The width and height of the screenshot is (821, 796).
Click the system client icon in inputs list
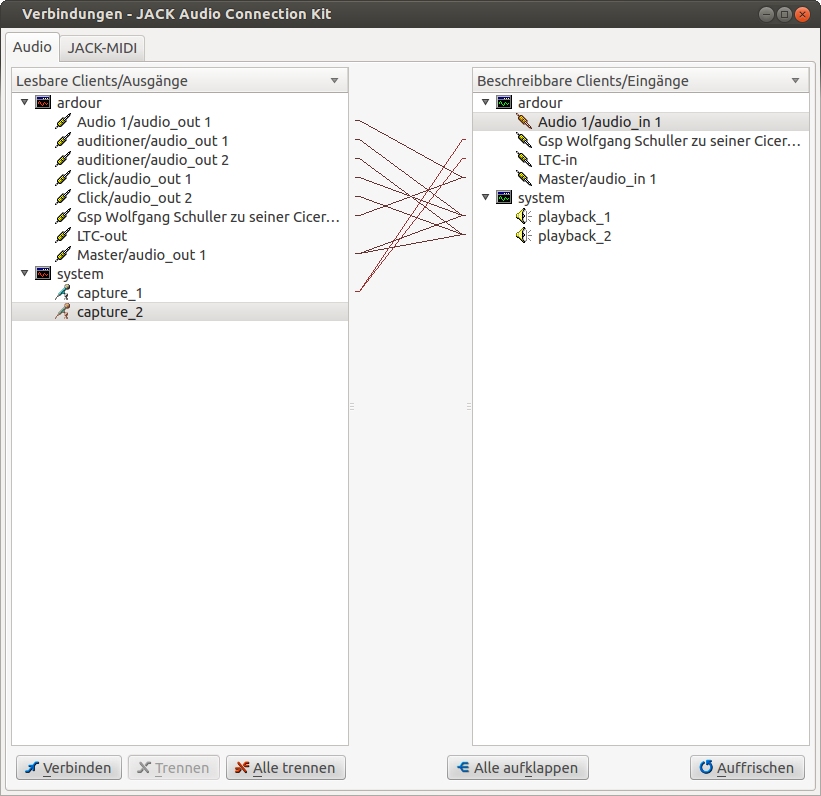(x=504, y=197)
